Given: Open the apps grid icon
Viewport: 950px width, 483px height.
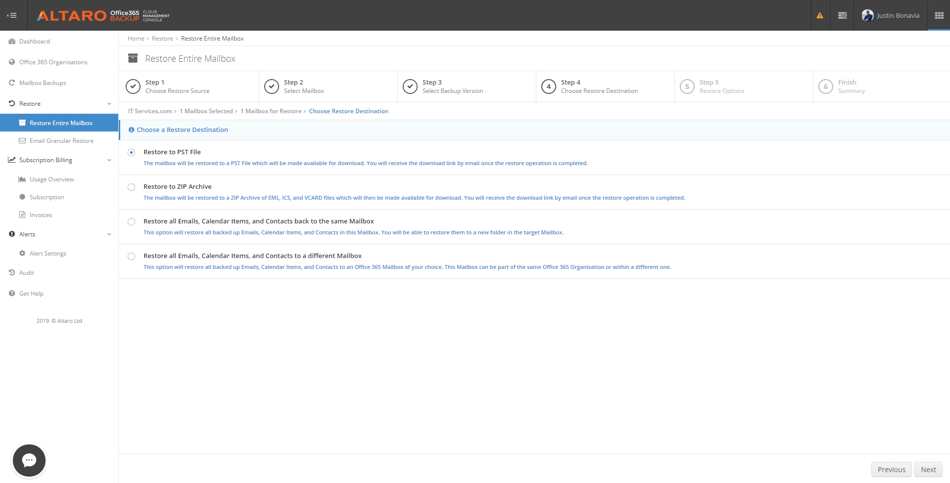Looking at the screenshot, I should (x=938, y=15).
